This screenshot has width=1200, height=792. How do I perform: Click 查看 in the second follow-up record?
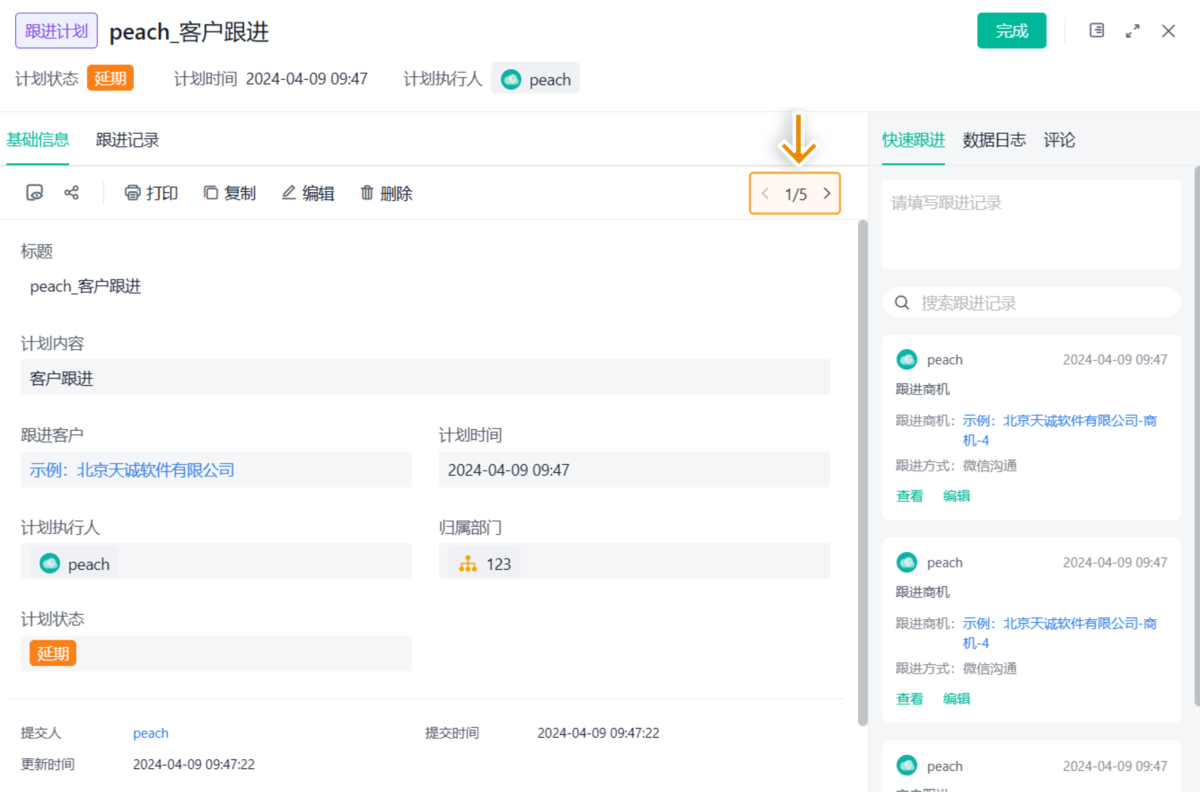(910, 698)
